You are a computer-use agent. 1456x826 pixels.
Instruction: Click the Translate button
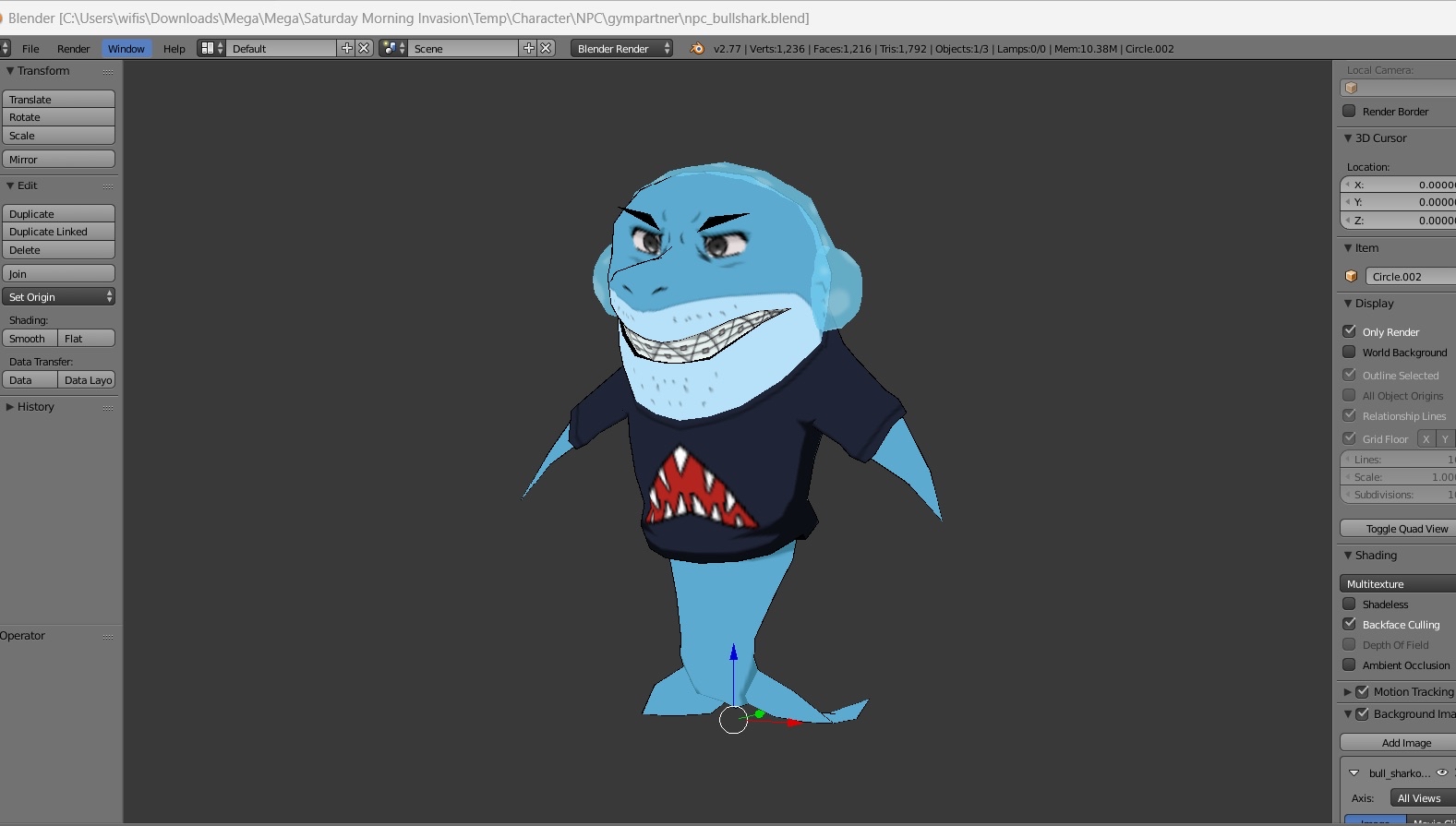[59, 99]
